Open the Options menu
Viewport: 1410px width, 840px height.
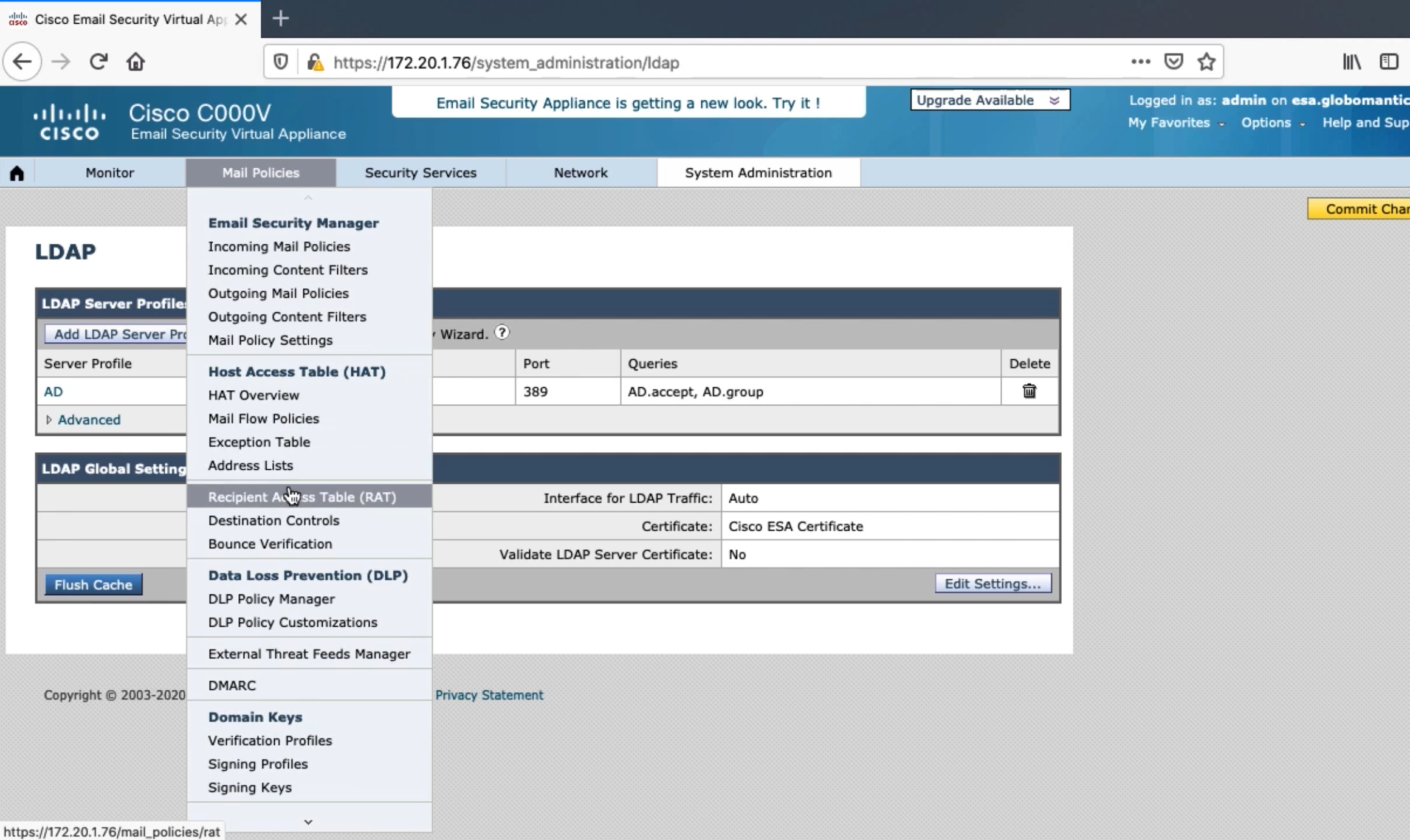tap(1273, 123)
